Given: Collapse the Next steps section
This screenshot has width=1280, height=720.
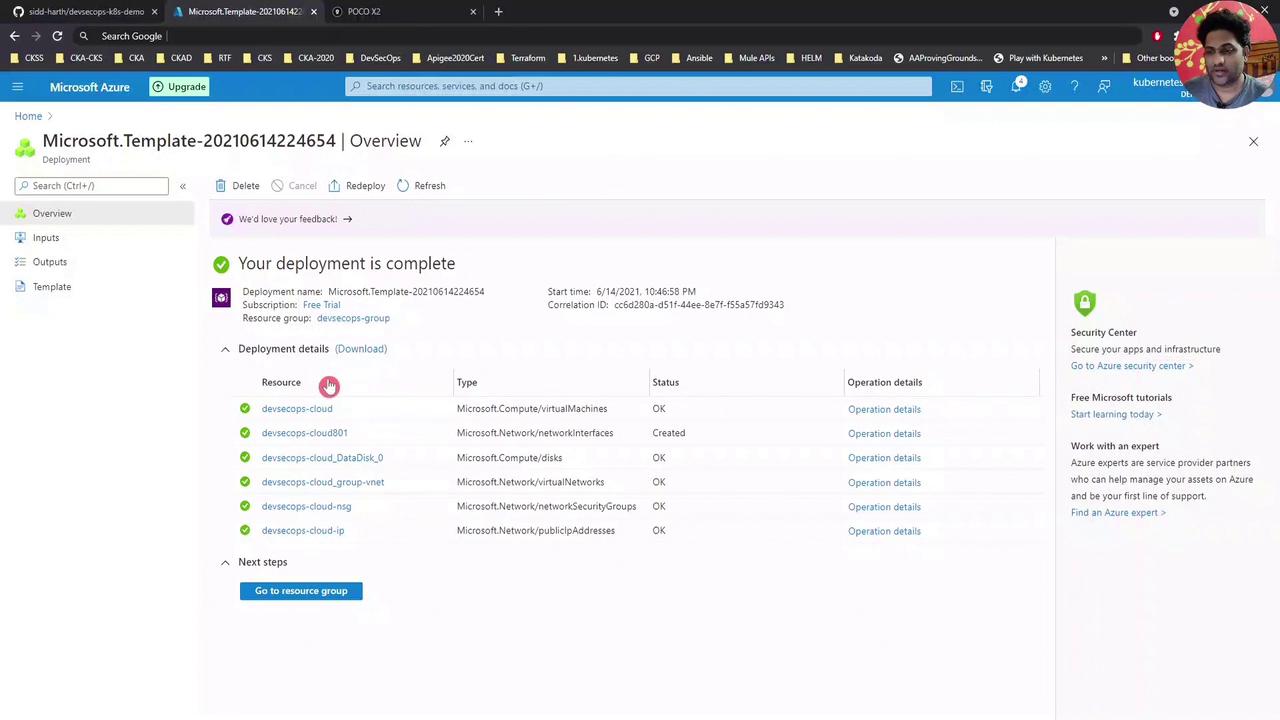Looking at the screenshot, I should pyautogui.click(x=225, y=562).
